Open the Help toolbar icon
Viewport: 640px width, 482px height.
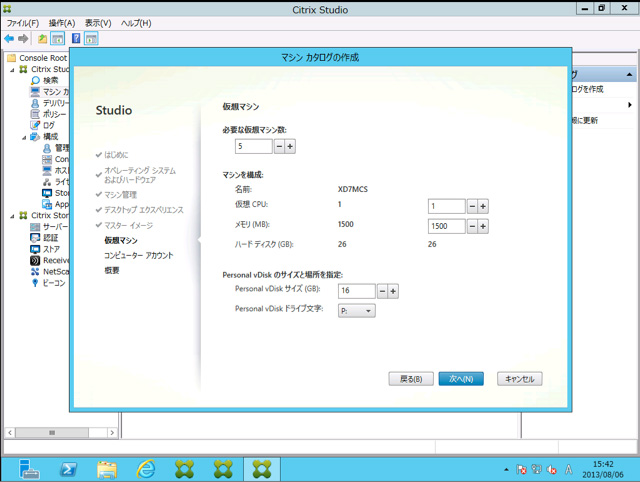click(76, 39)
